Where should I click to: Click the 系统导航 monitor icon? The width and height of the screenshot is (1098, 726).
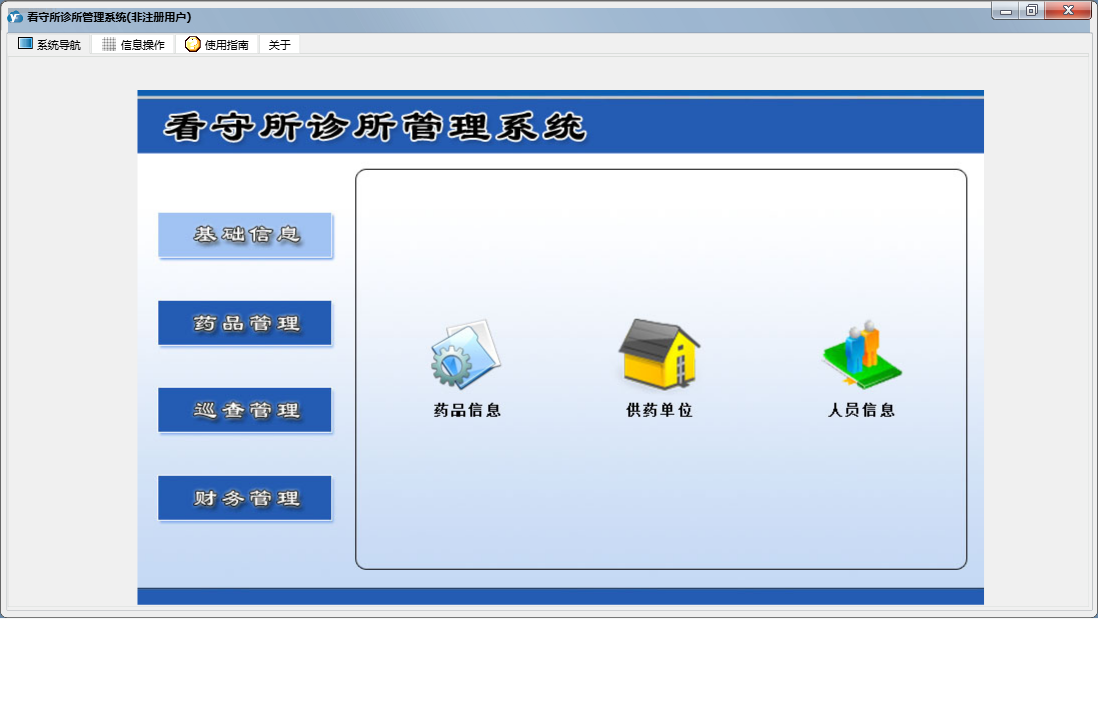(25, 44)
